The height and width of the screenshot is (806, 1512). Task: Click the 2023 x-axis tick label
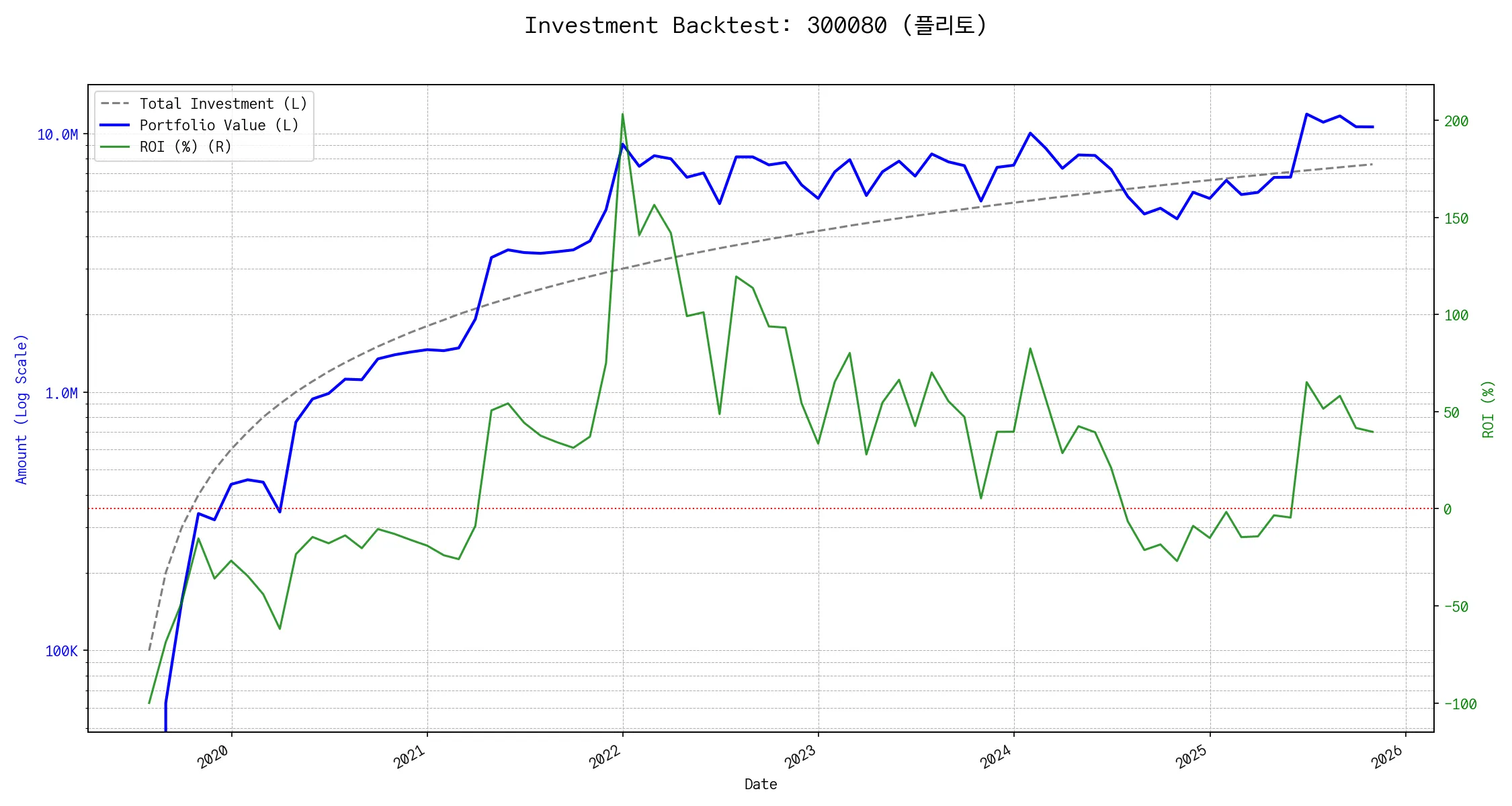[x=800, y=756]
